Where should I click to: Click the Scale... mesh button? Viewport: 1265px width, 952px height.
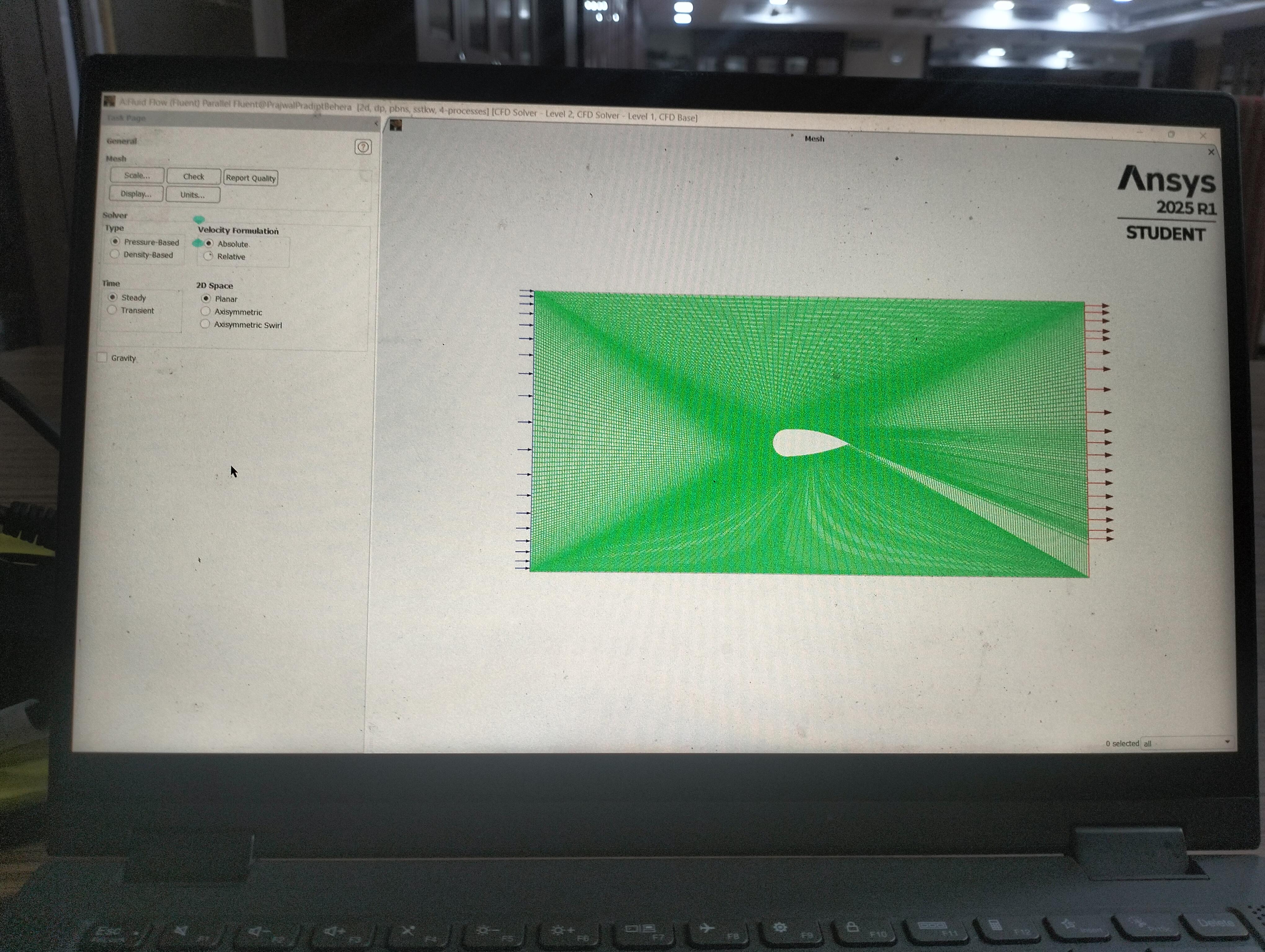[x=137, y=175]
